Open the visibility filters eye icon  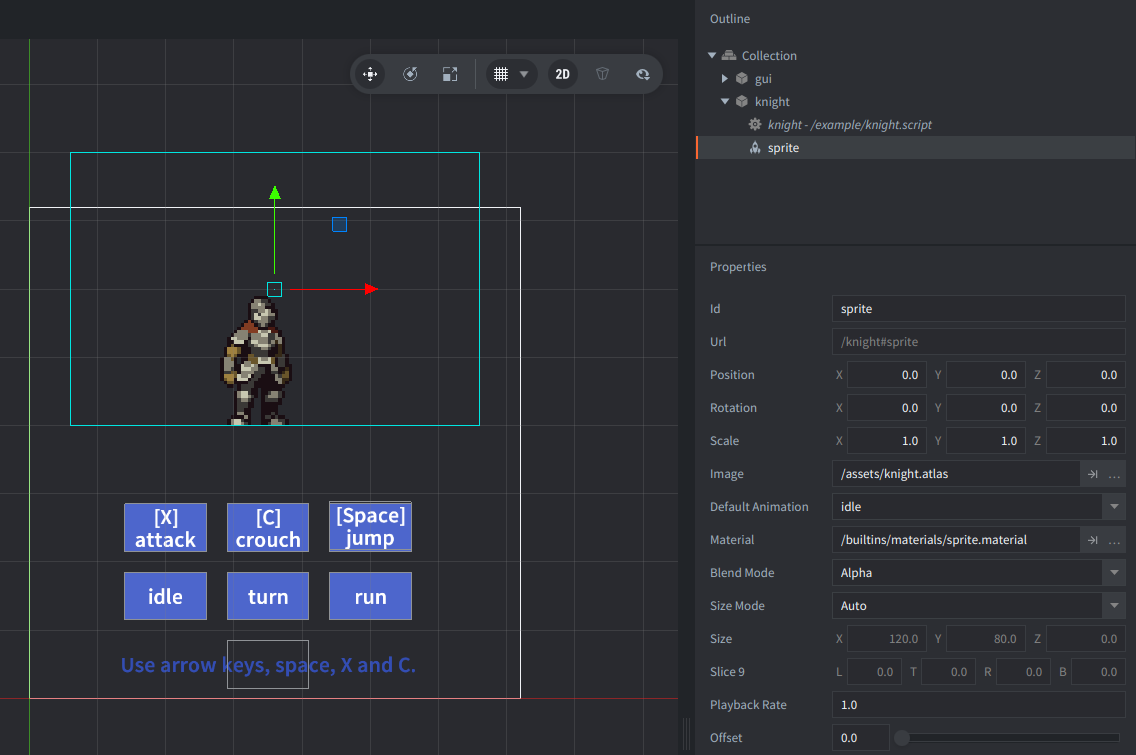642,74
